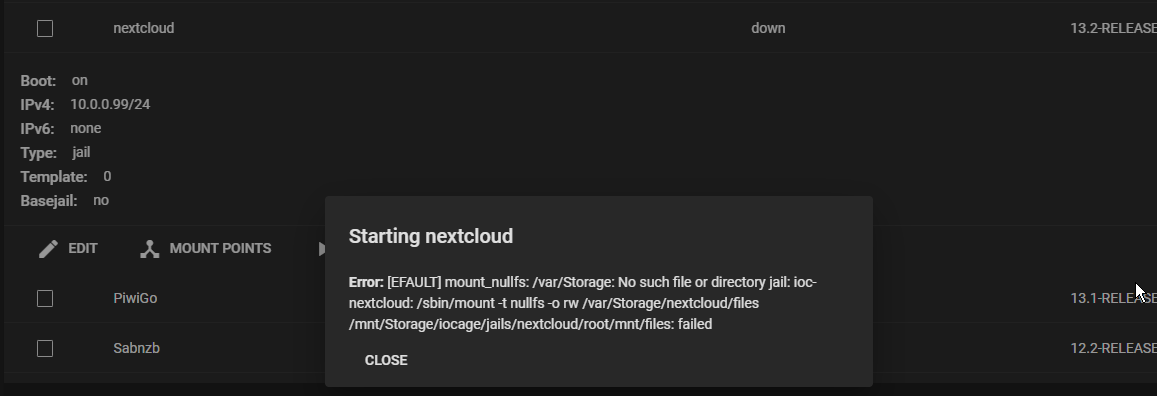The width and height of the screenshot is (1157, 396).
Task: Close the Starting nextcloud error dialog
Action: click(x=386, y=360)
